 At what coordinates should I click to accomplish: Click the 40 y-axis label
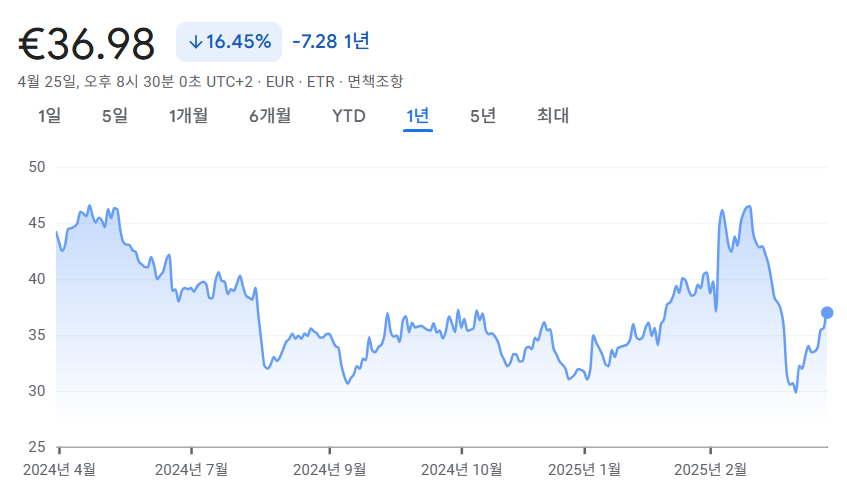37,279
